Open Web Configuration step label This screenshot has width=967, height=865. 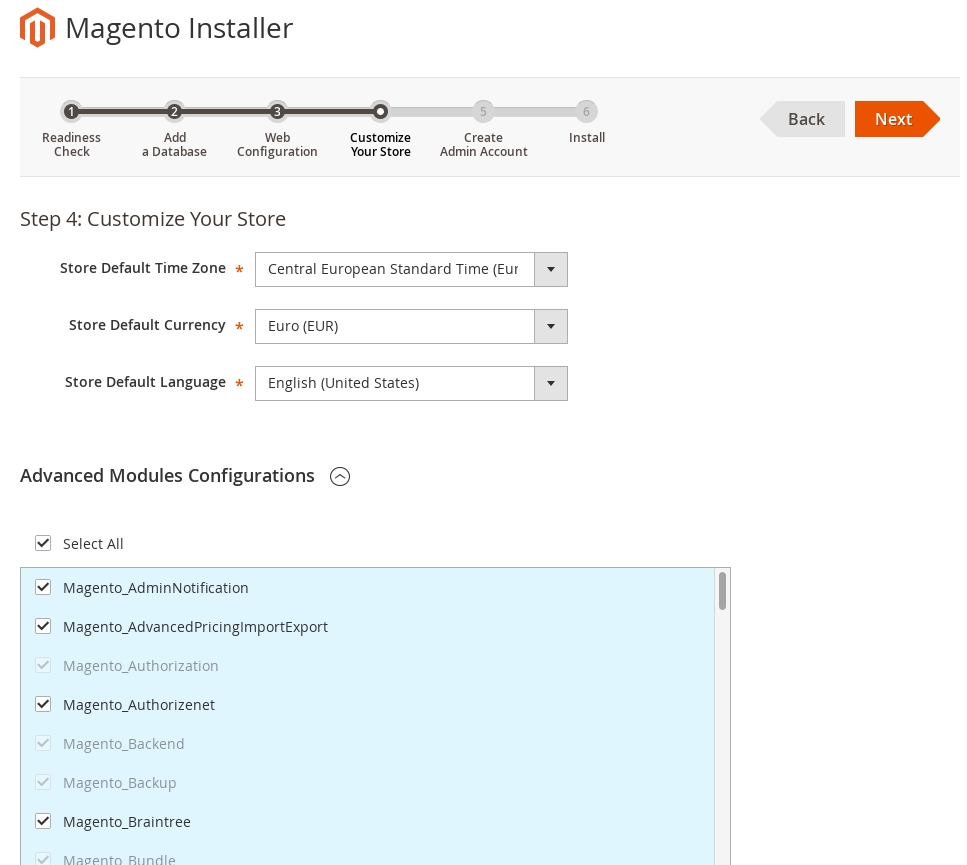(x=278, y=145)
